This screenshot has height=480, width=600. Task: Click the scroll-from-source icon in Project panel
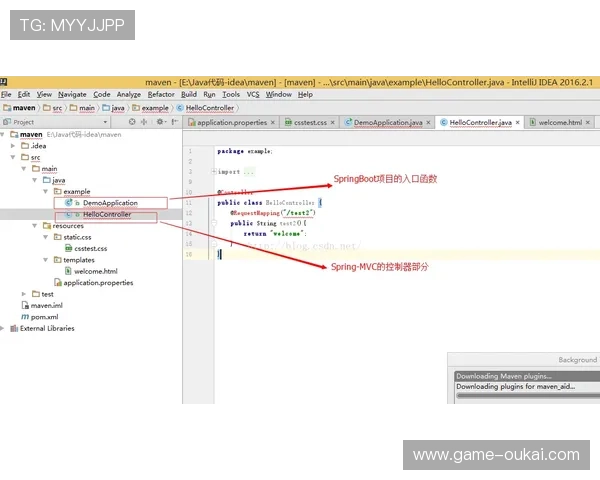tap(132, 122)
